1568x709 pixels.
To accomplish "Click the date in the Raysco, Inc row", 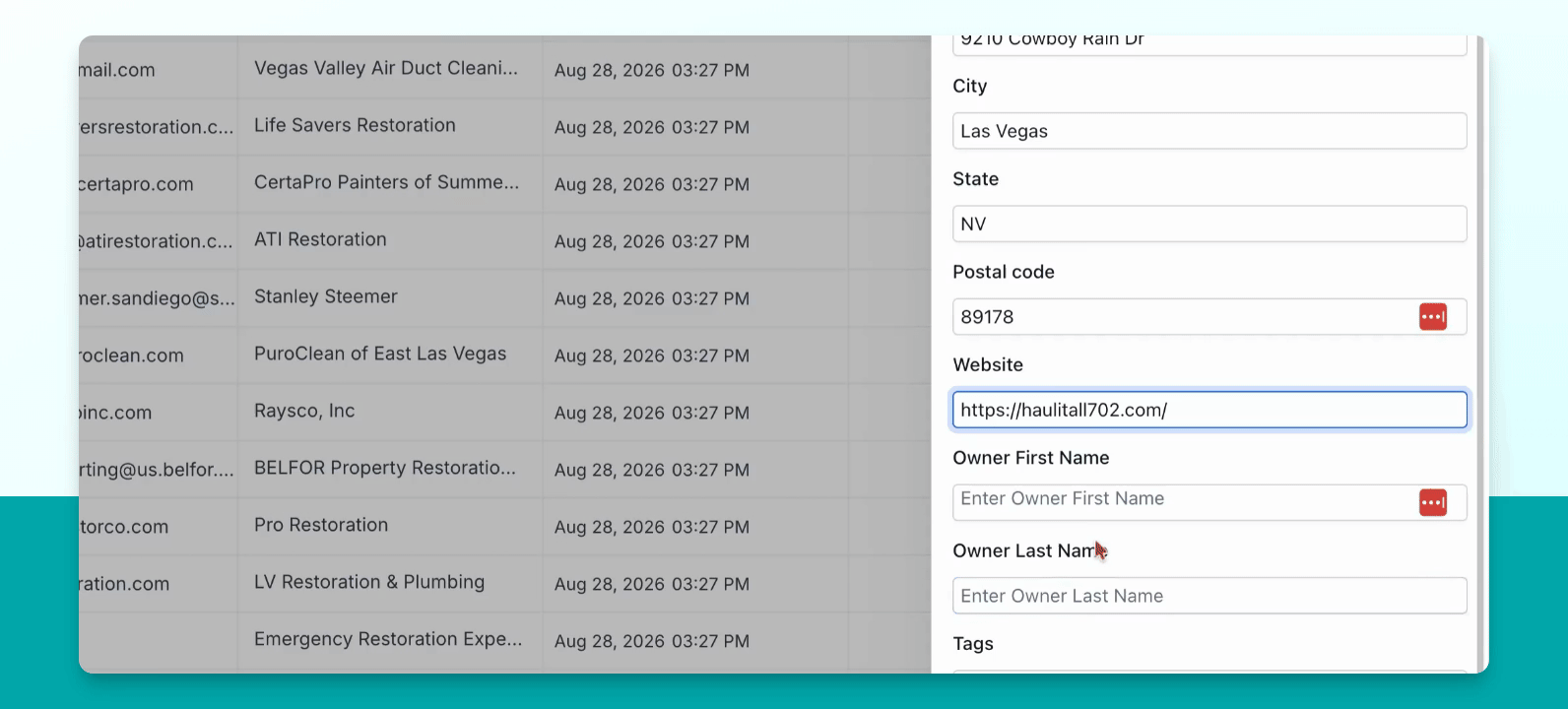I will click(652, 413).
